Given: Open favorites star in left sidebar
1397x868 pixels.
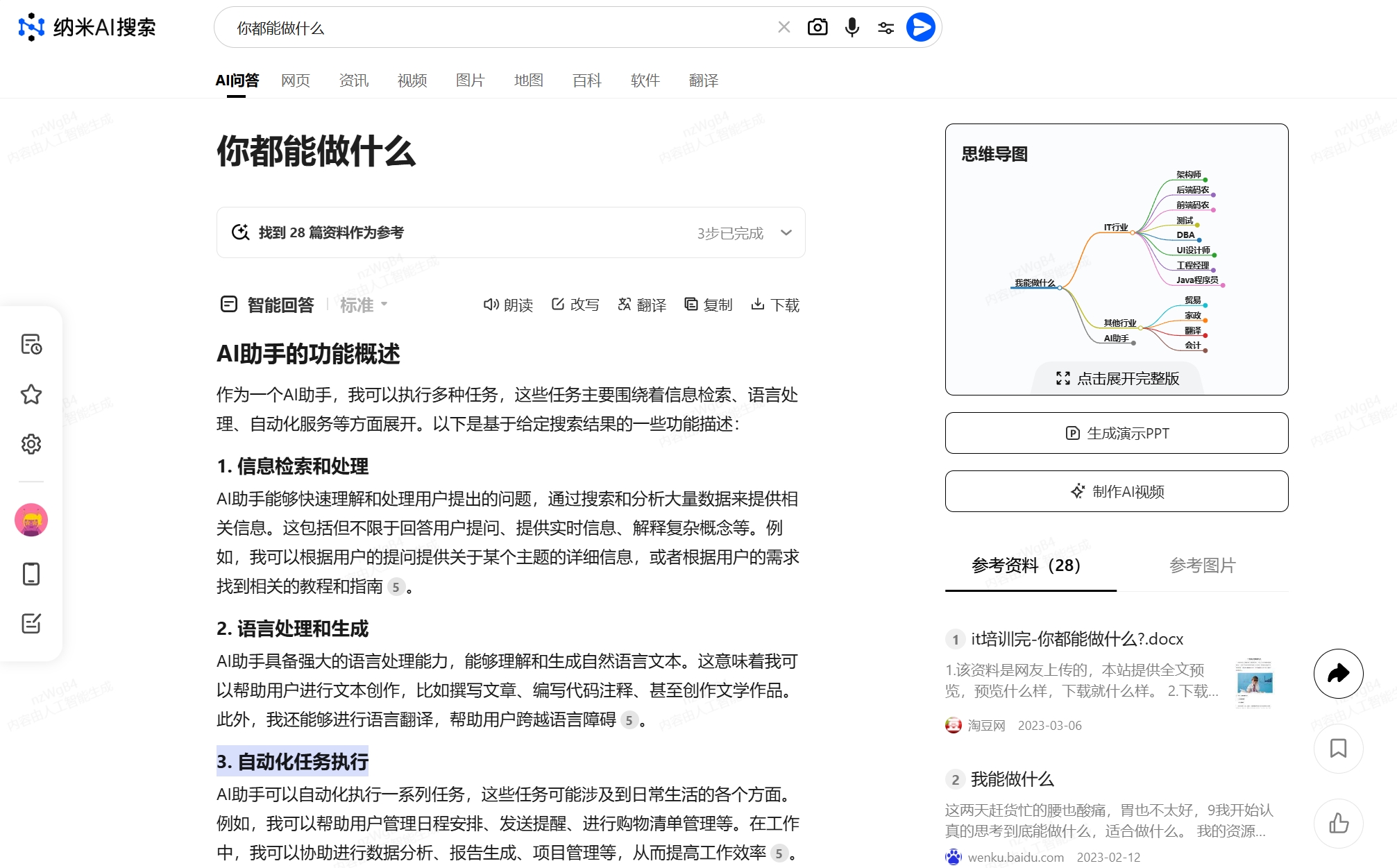Looking at the screenshot, I should coord(31,394).
